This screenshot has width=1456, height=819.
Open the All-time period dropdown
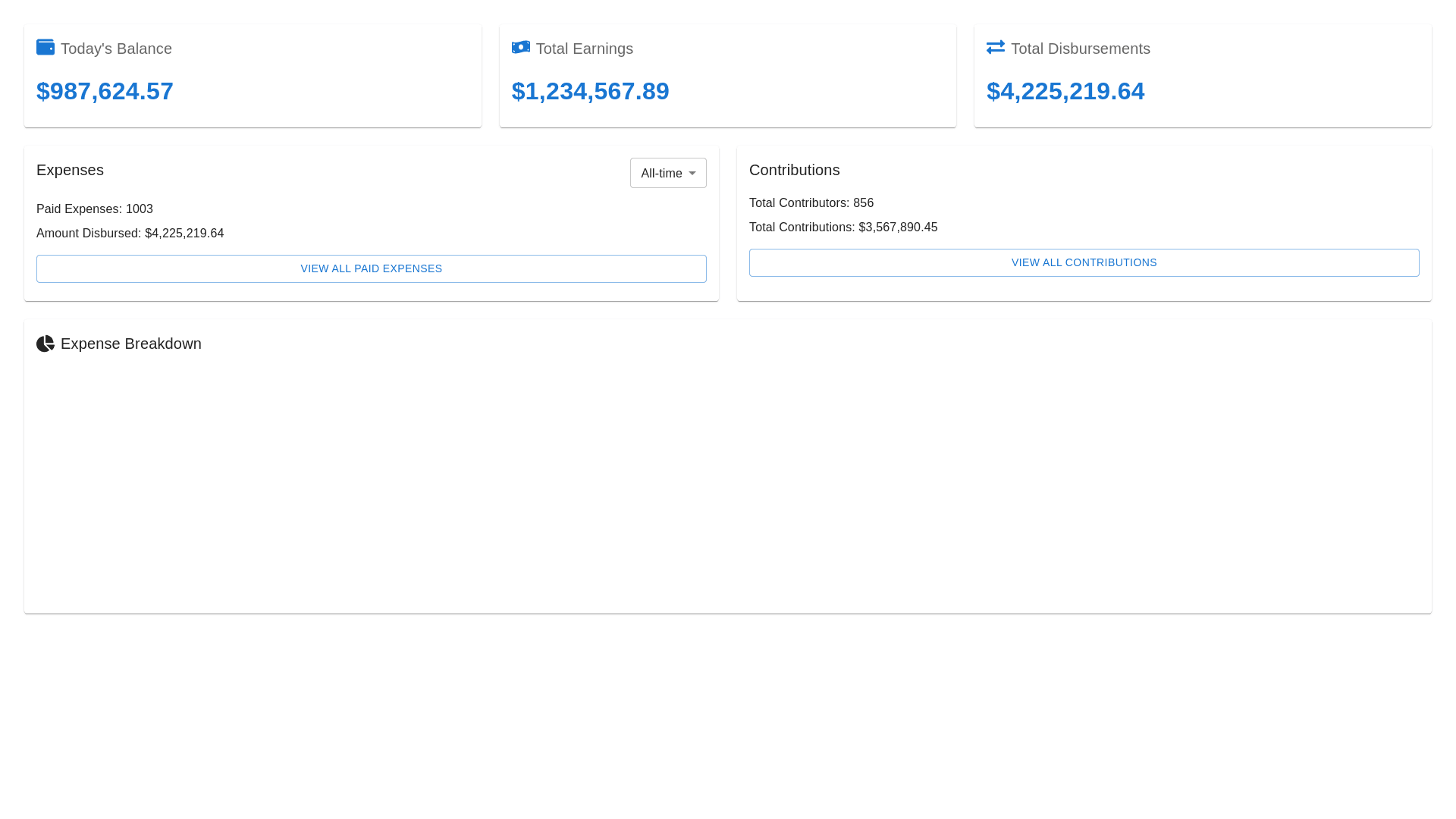[661, 173]
